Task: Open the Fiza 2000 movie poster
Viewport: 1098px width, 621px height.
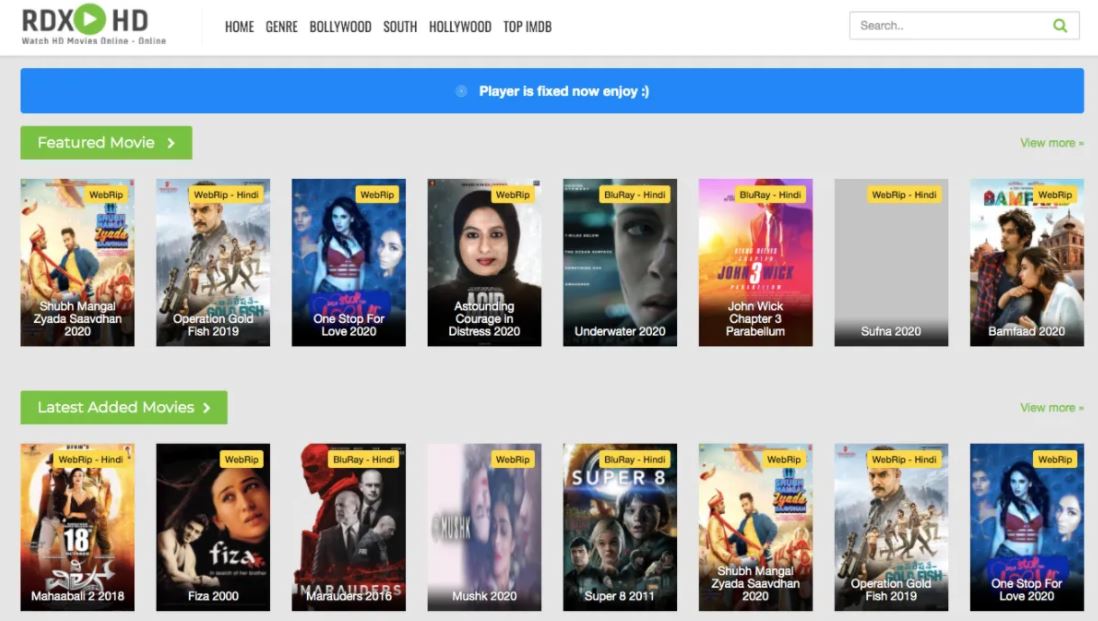Action: tap(212, 527)
